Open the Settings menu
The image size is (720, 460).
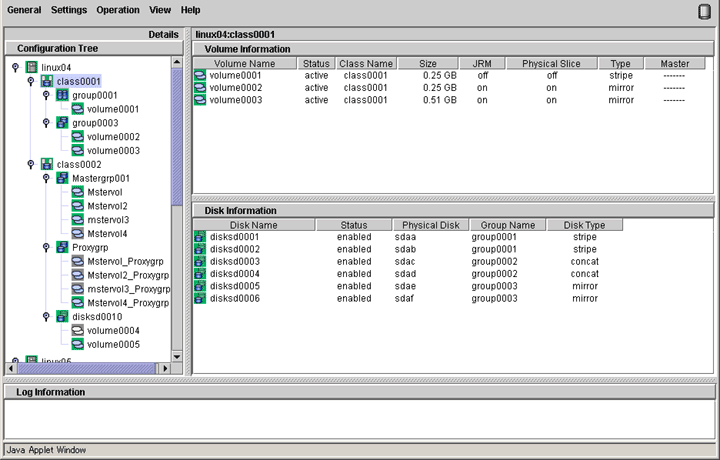pyautogui.click(x=69, y=10)
